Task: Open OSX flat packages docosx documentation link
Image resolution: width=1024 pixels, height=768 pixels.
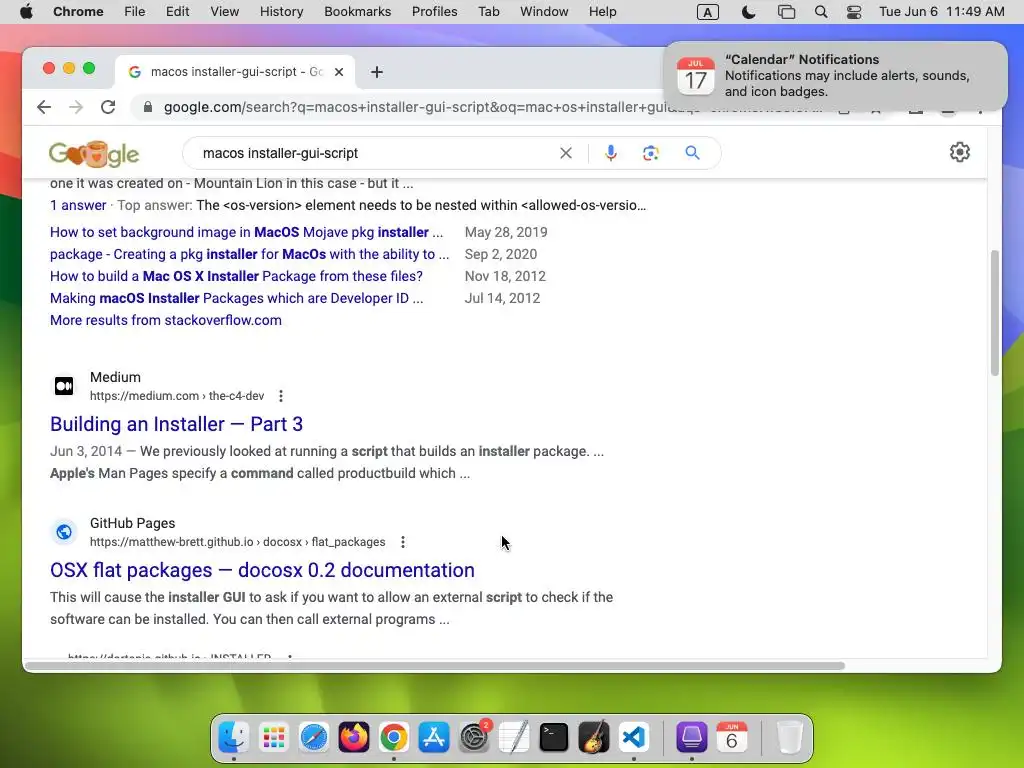Action: (x=262, y=570)
